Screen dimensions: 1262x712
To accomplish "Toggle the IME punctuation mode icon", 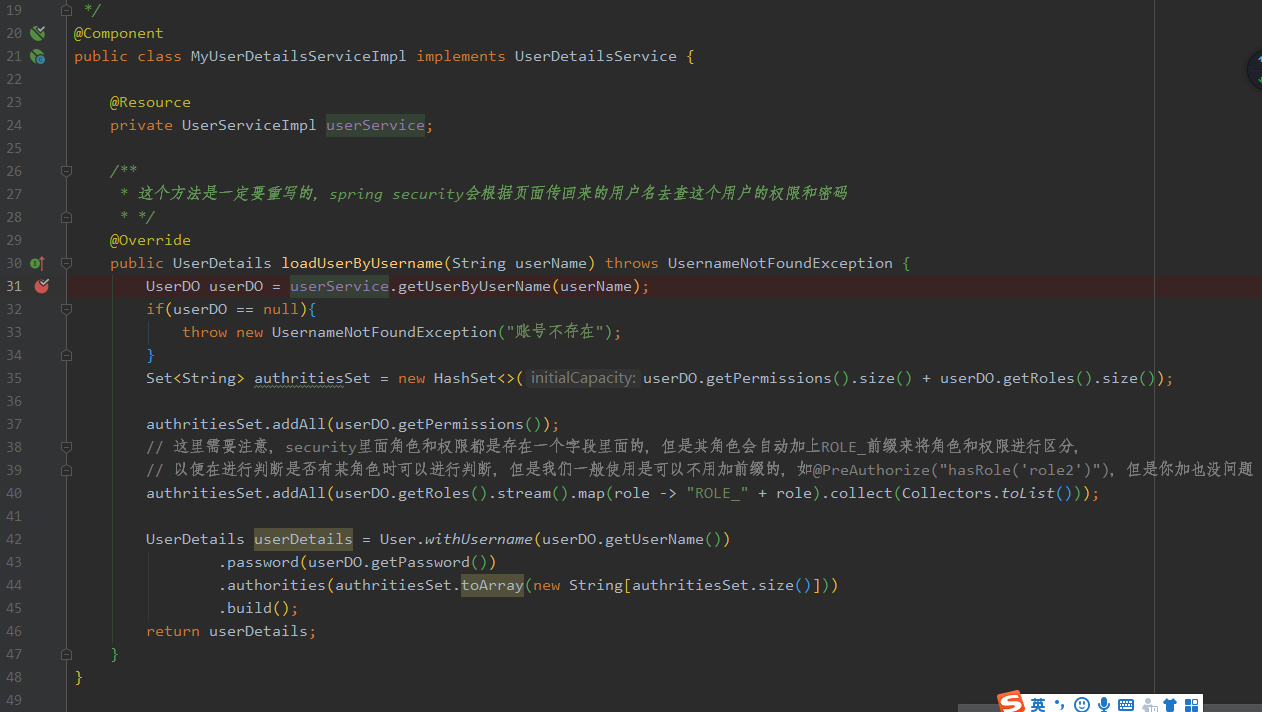I will [x=1059, y=705].
